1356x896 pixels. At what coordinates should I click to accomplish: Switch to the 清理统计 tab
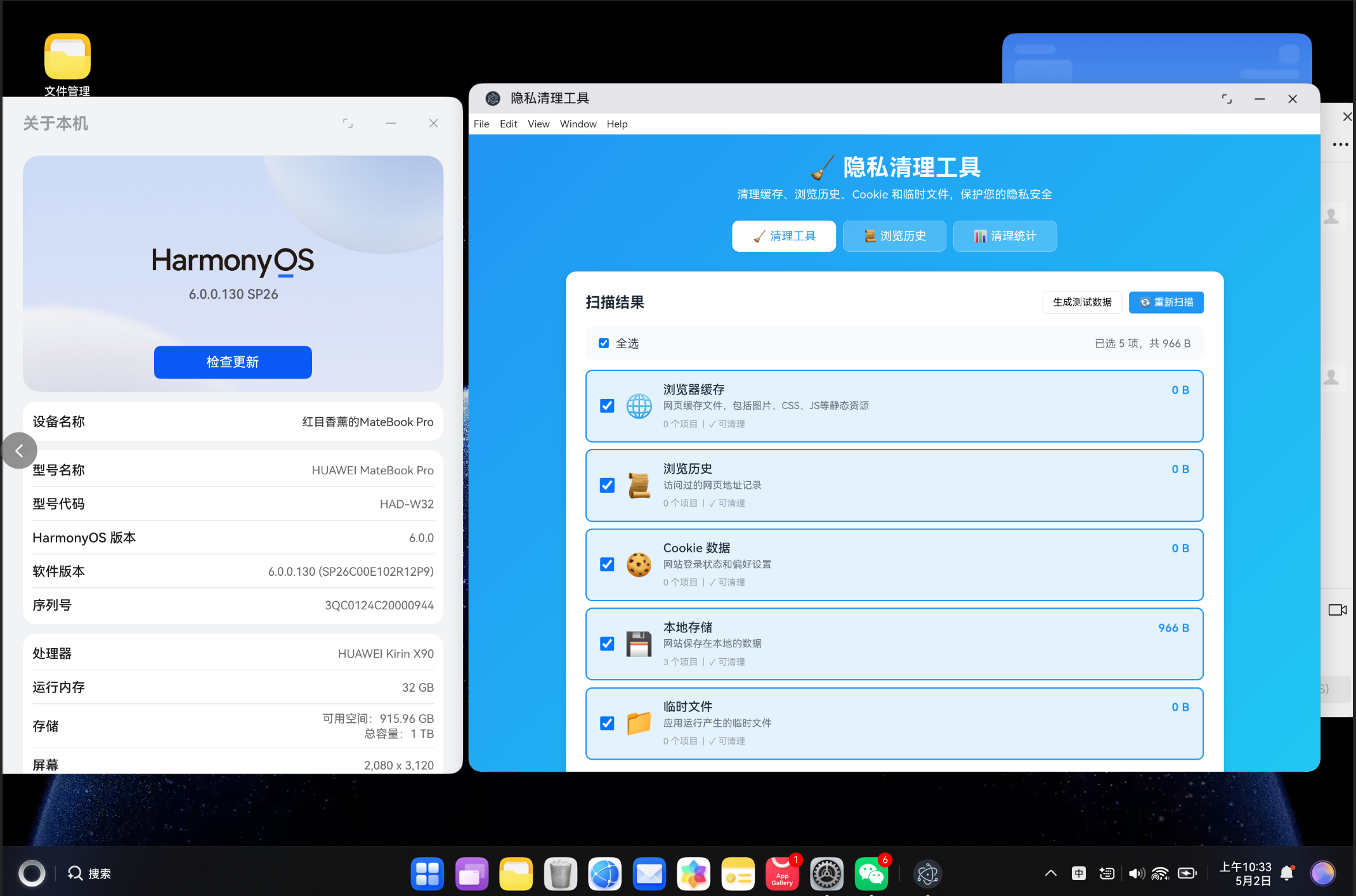(1005, 236)
